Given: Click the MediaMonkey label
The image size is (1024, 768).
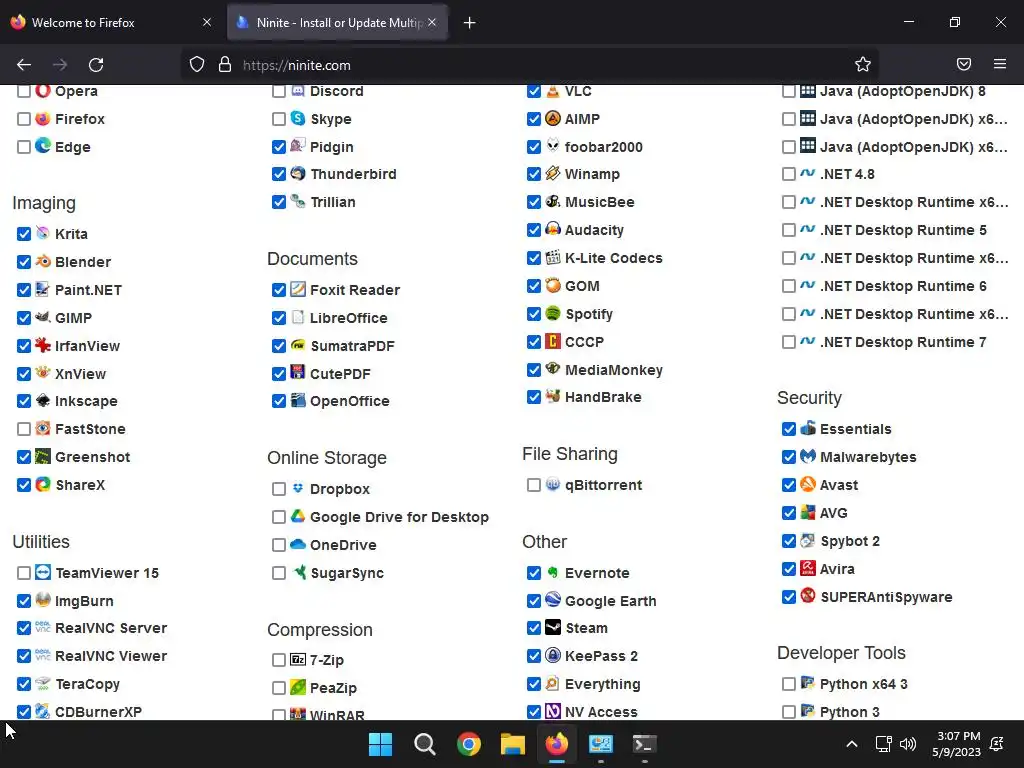Looking at the screenshot, I should [613, 370].
